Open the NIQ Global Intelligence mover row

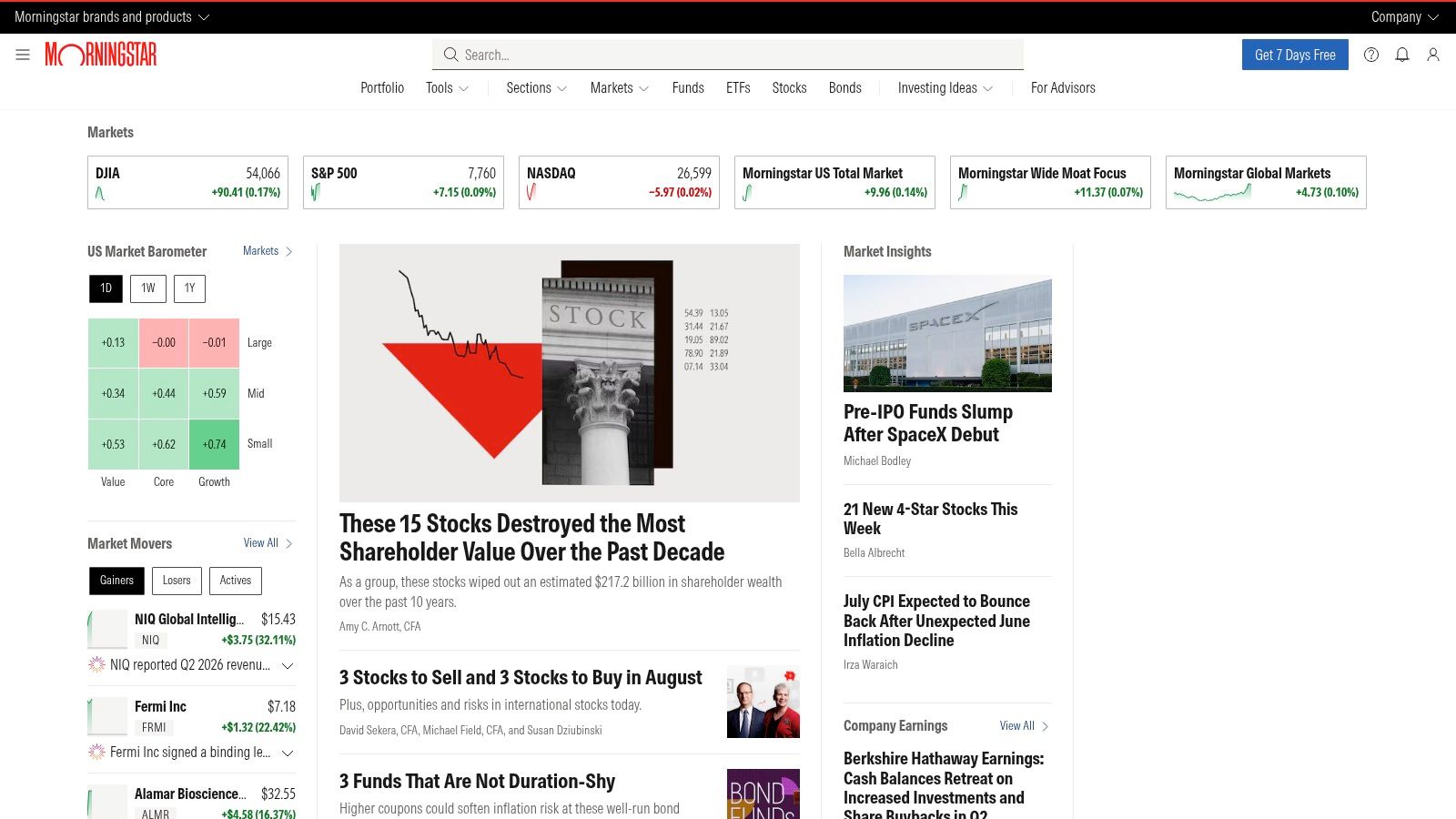point(192,630)
